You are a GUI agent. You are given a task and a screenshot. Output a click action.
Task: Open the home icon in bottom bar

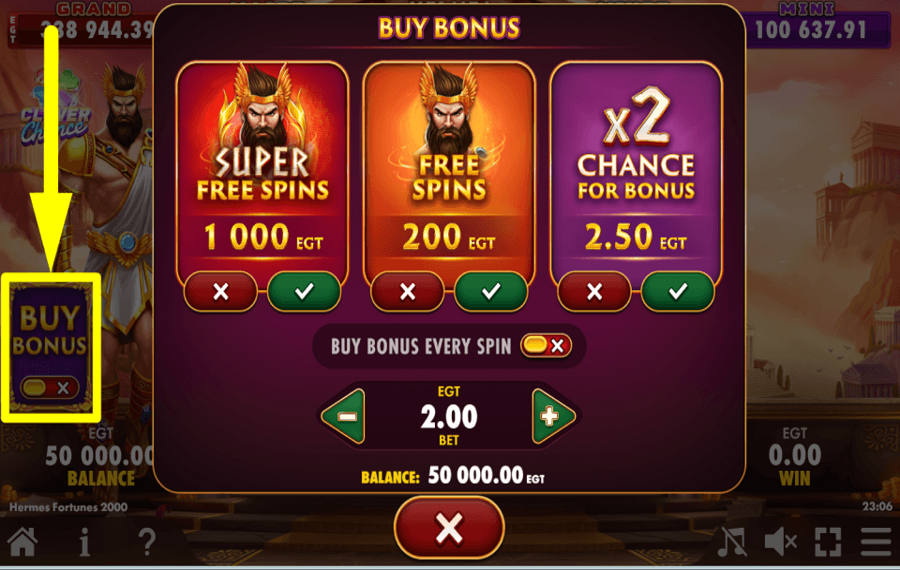pos(23,542)
